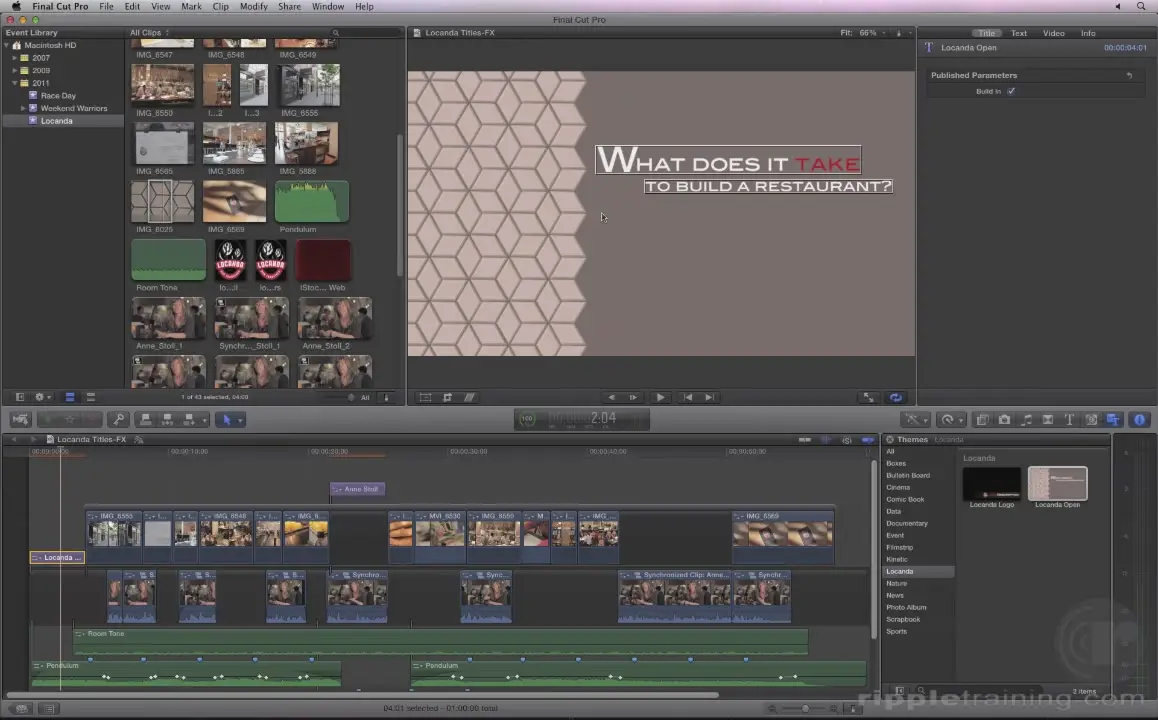Open the Music and Sound browser
Image resolution: width=1158 pixels, height=720 pixels.
pos(1026,420)
